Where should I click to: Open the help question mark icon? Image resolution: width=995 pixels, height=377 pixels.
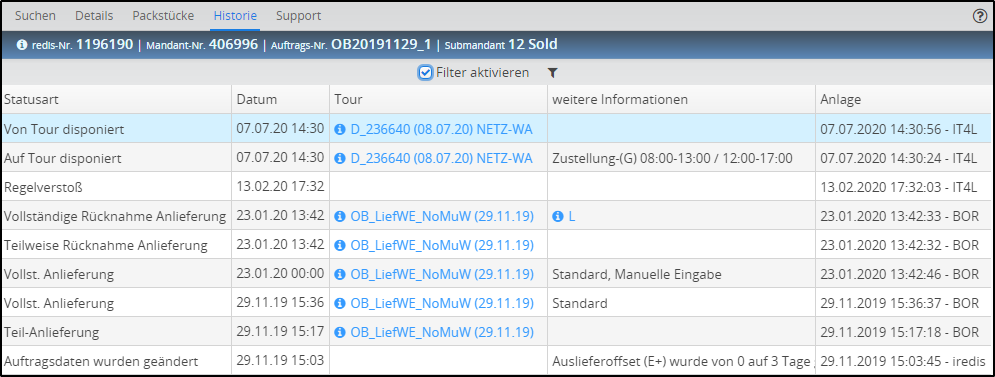tap(980, 17)
